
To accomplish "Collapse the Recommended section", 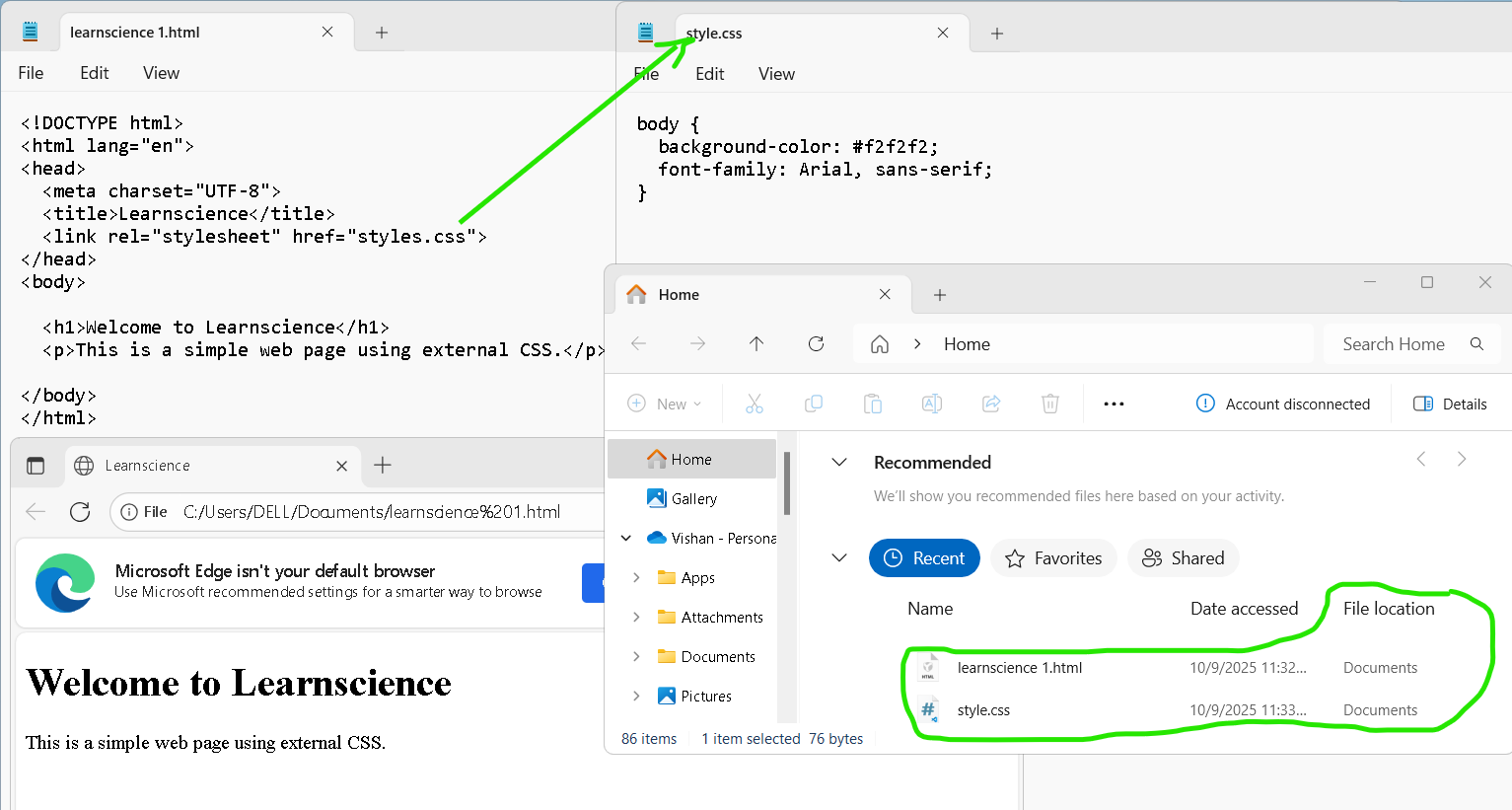I will pyautogui.click(x=839, y=463).
